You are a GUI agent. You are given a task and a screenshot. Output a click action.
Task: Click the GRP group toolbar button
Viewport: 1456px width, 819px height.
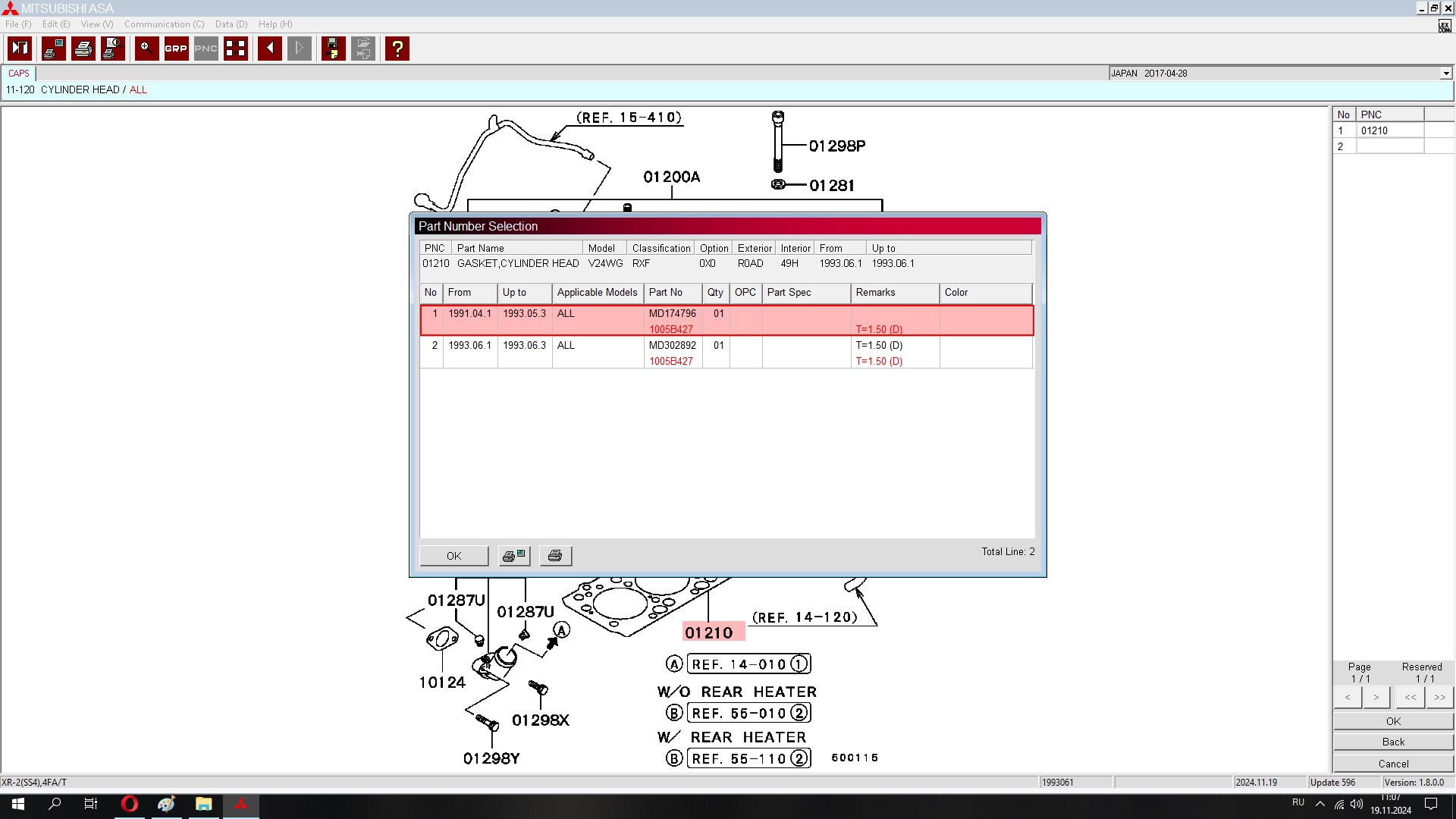[x=176, y=49]
